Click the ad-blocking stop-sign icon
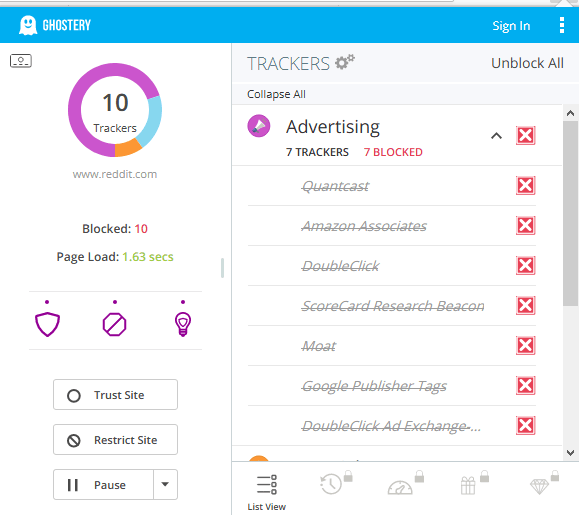This screenshot has height=515, width=579. [114, 325]
